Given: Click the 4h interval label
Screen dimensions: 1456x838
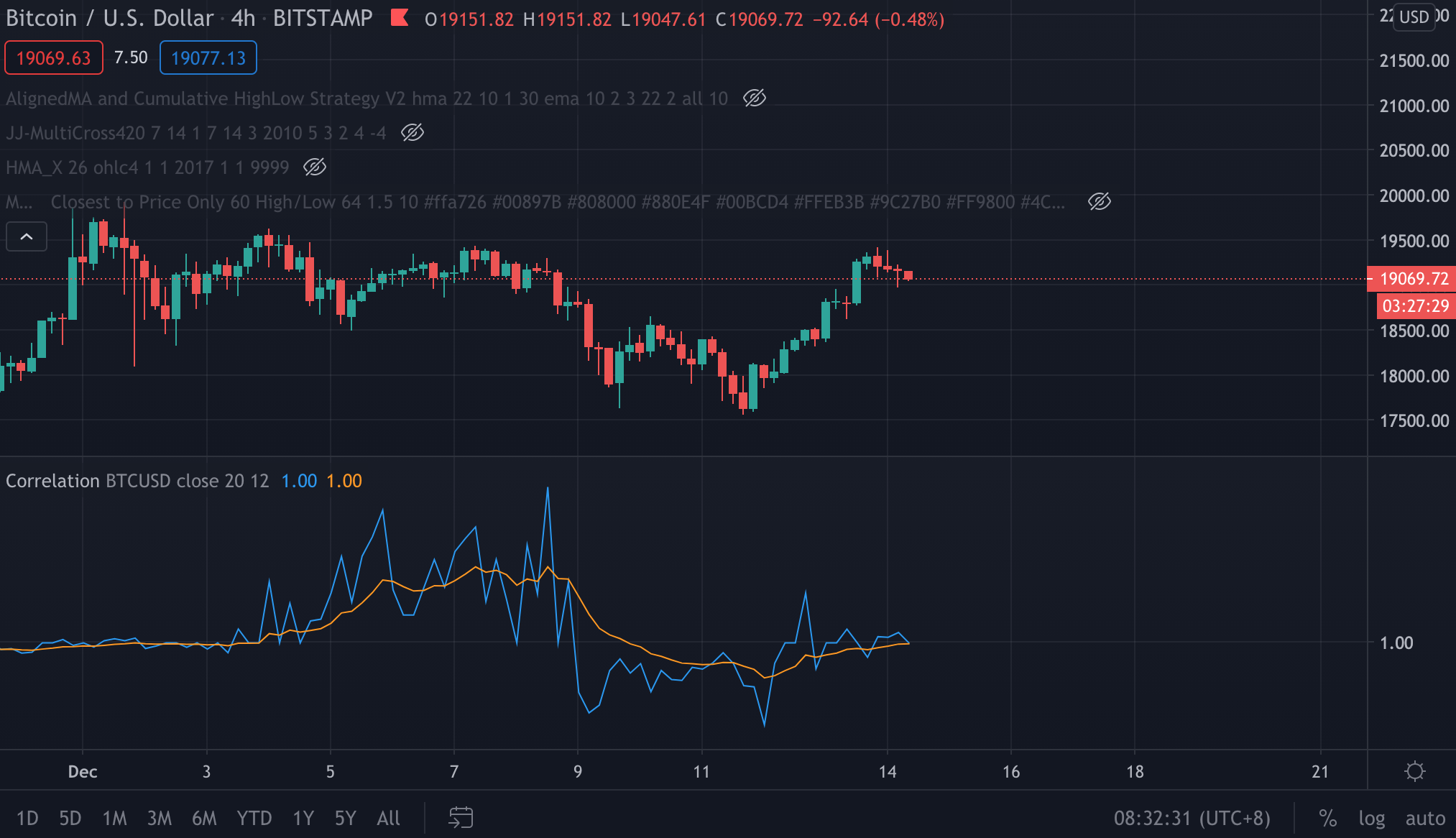Looking at the screenshot, I should click(x=243, y=18).
